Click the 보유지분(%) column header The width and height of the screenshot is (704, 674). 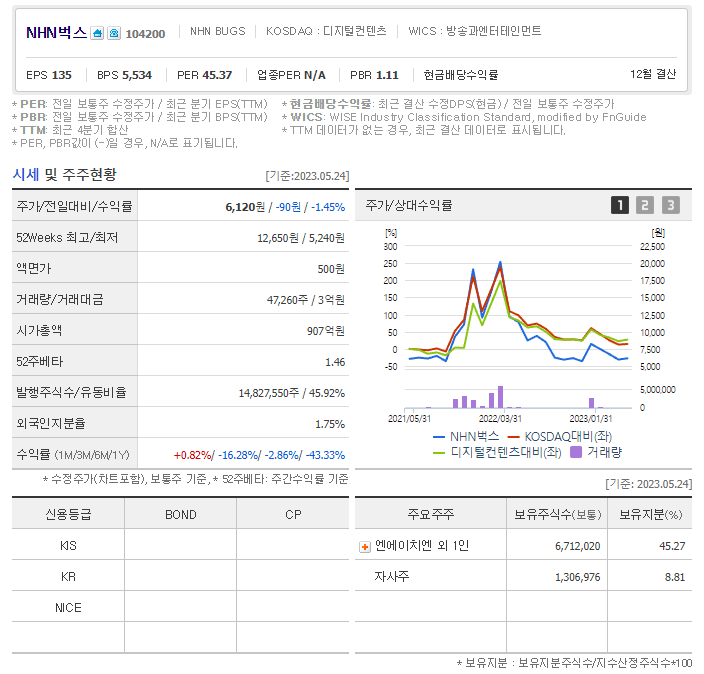coord(650,514)
